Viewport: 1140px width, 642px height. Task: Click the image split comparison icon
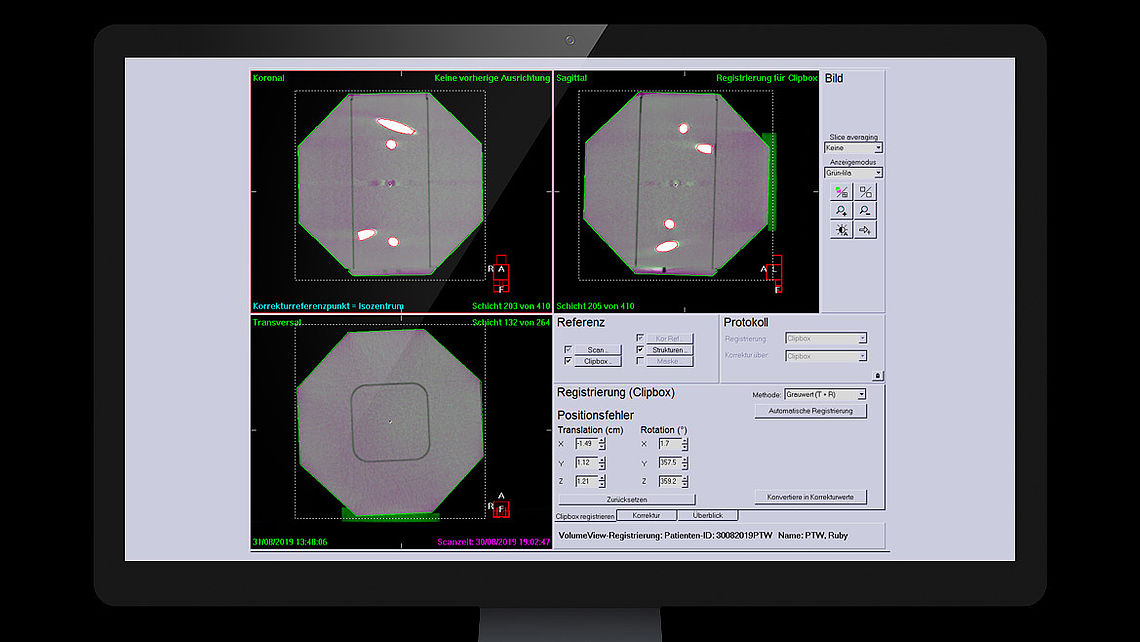pos(866,192)
